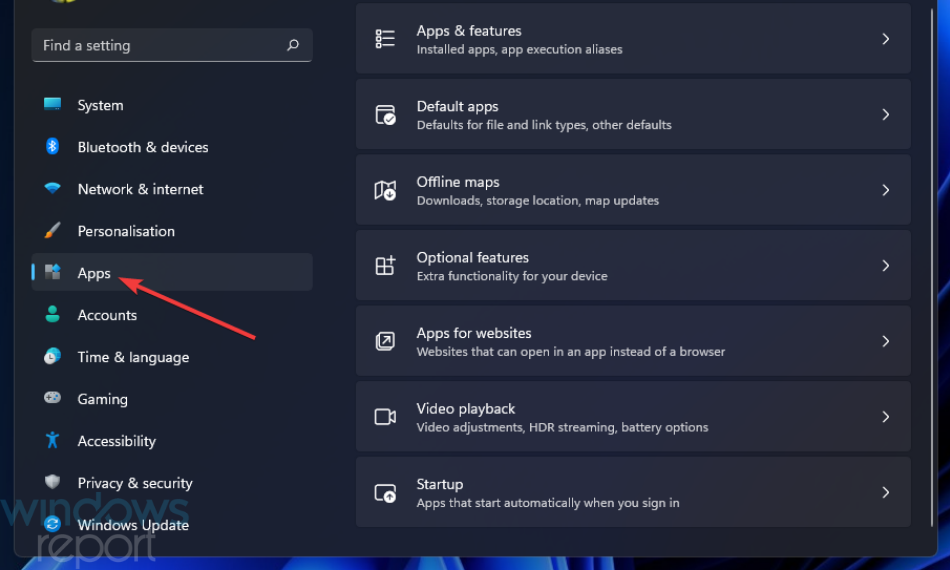Open Startup apps settings

coord(632,493)
